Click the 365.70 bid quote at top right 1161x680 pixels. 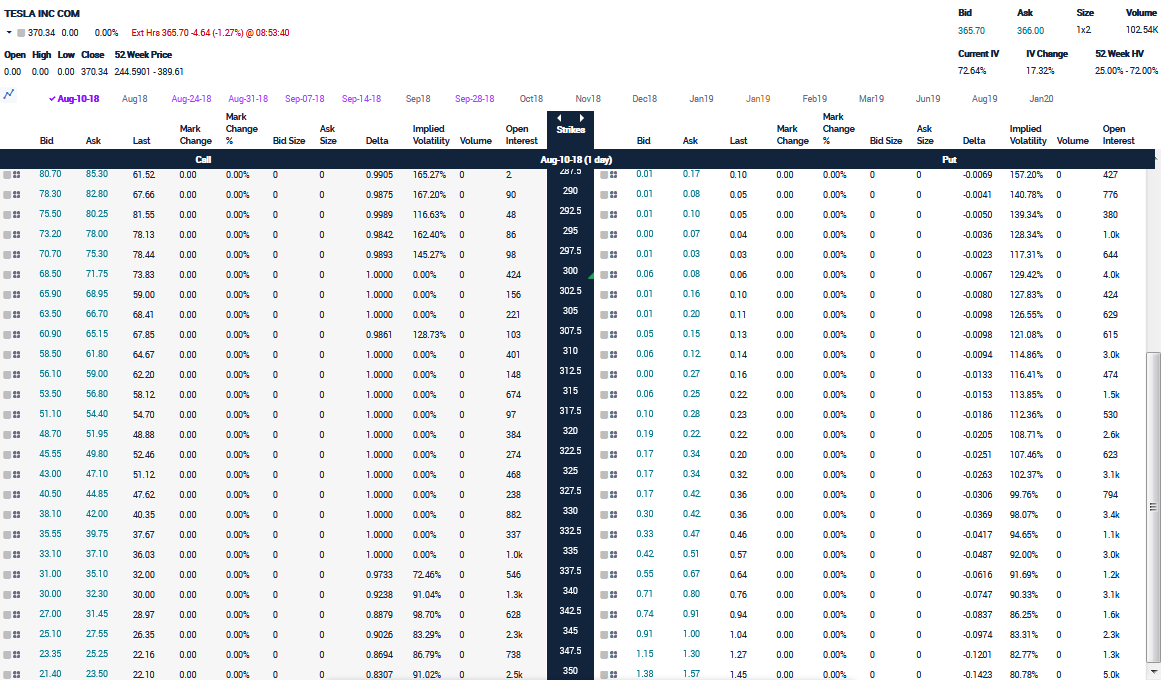coord(971,30)
